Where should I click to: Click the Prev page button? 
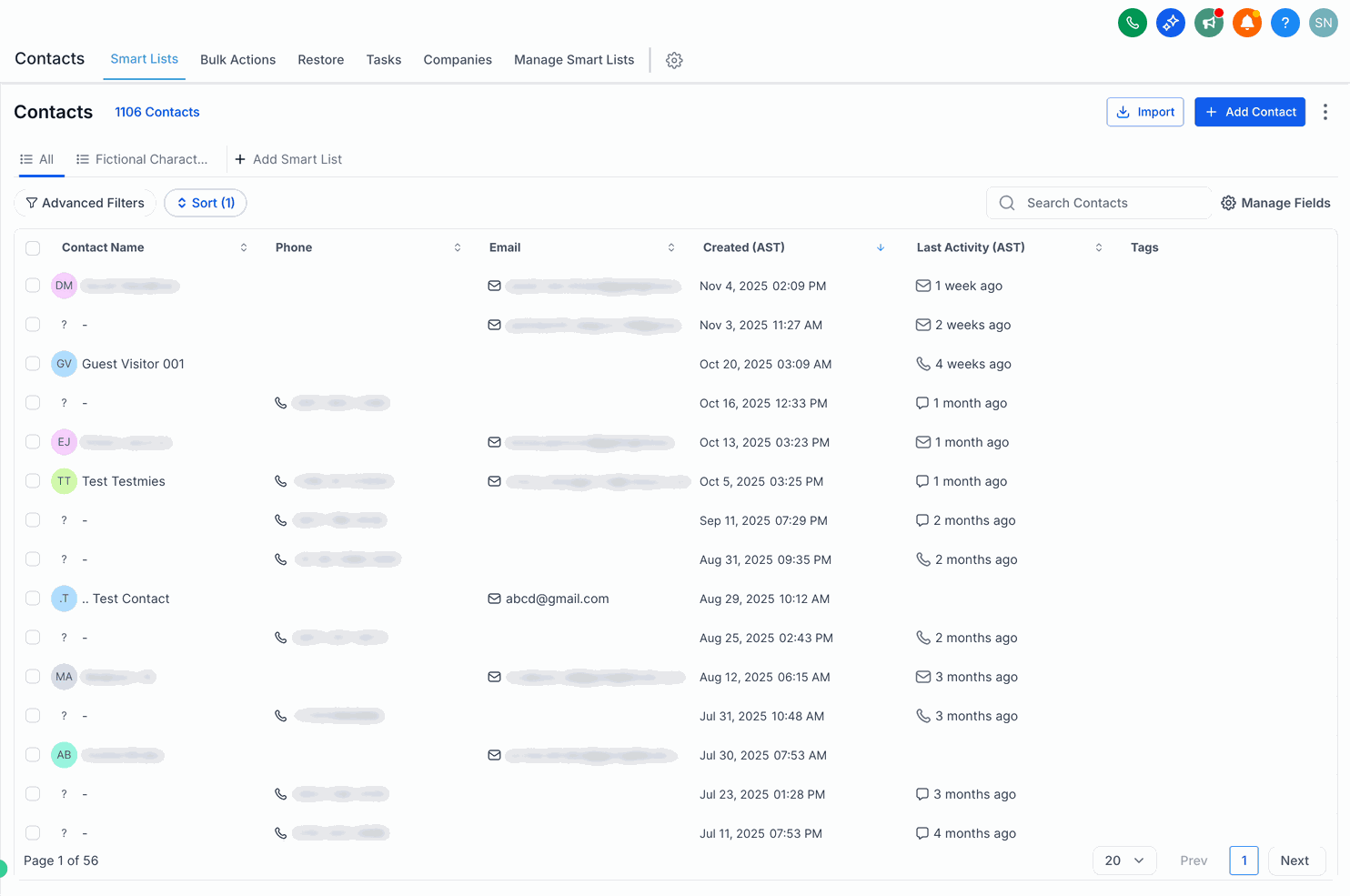(1194, 861)
